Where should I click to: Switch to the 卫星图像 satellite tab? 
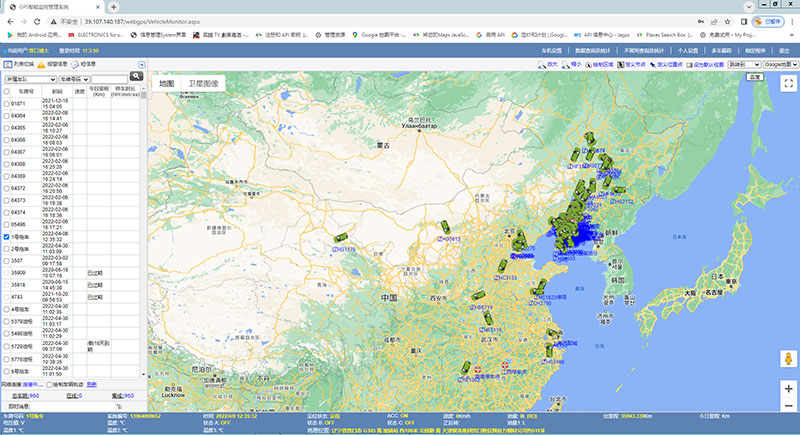click(x=203, y=84)
